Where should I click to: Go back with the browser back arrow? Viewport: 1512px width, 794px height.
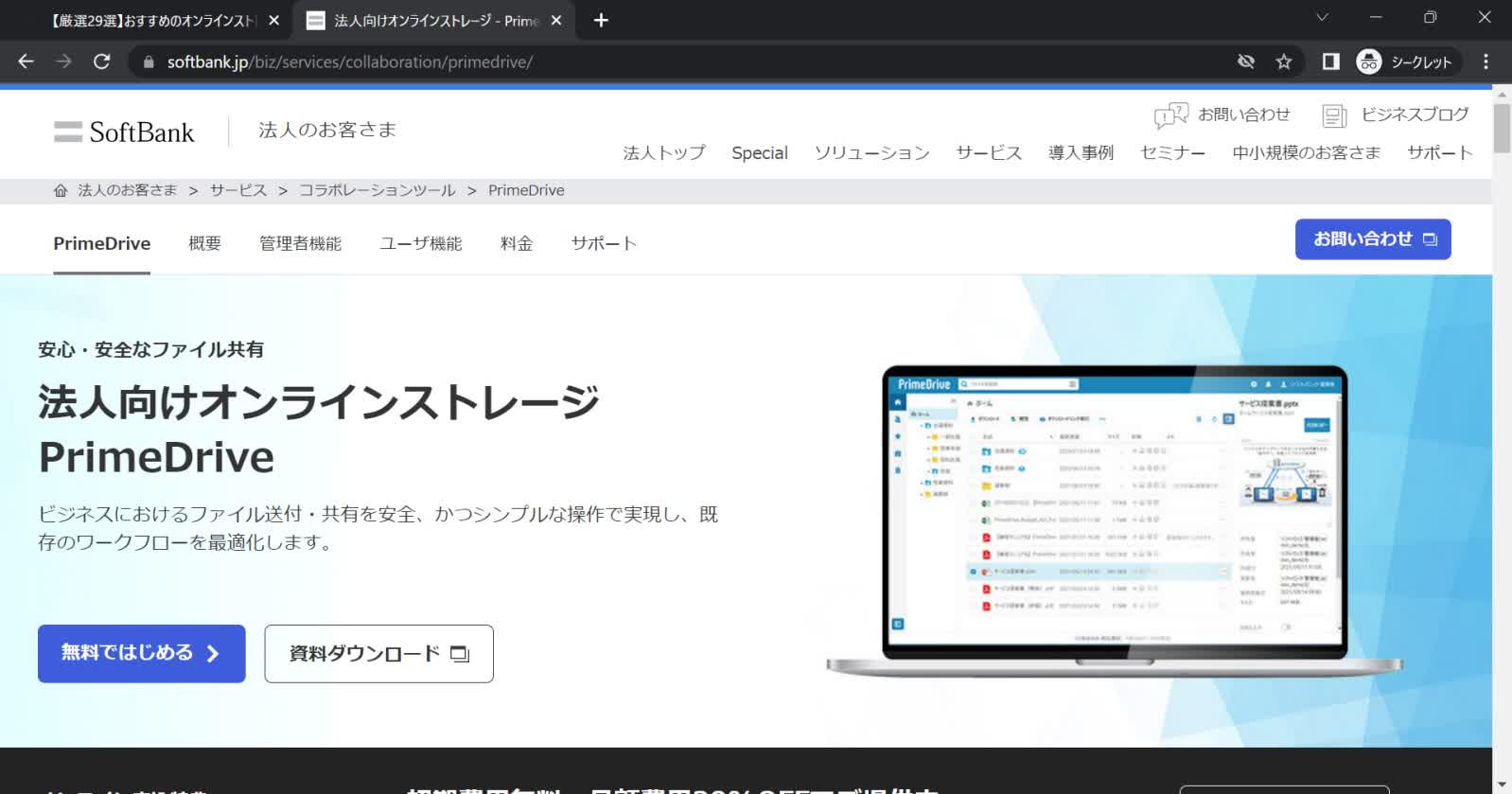tap(26, 62)
